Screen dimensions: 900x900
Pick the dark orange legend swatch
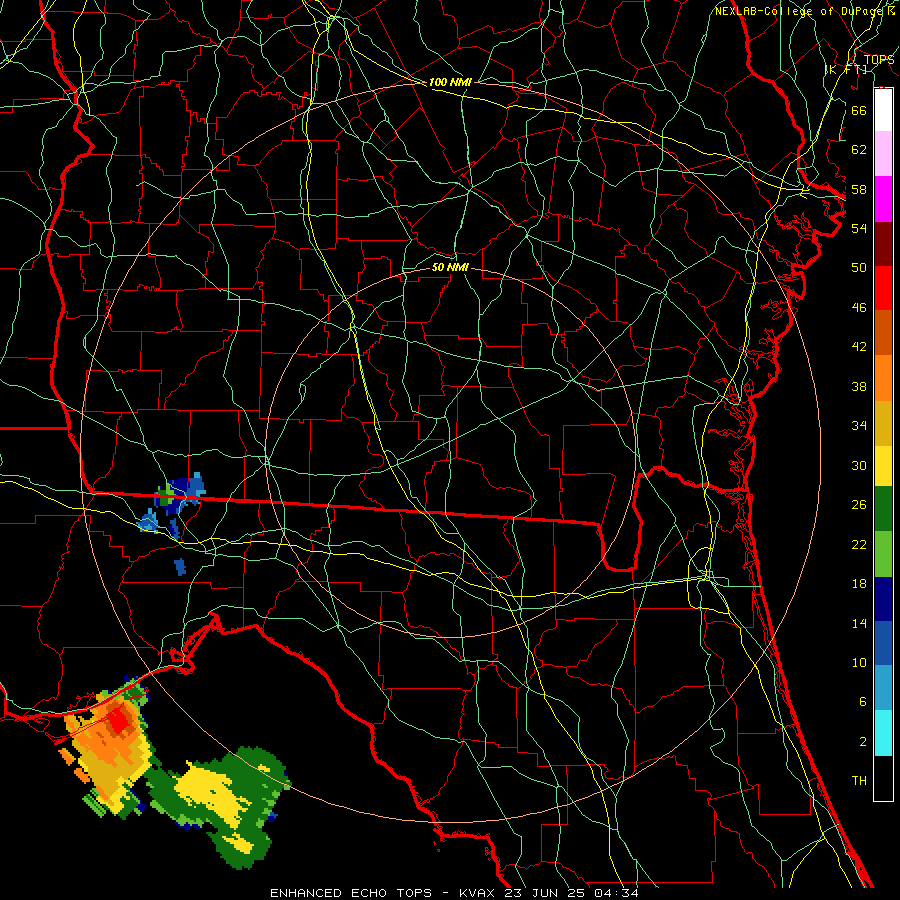883,332
